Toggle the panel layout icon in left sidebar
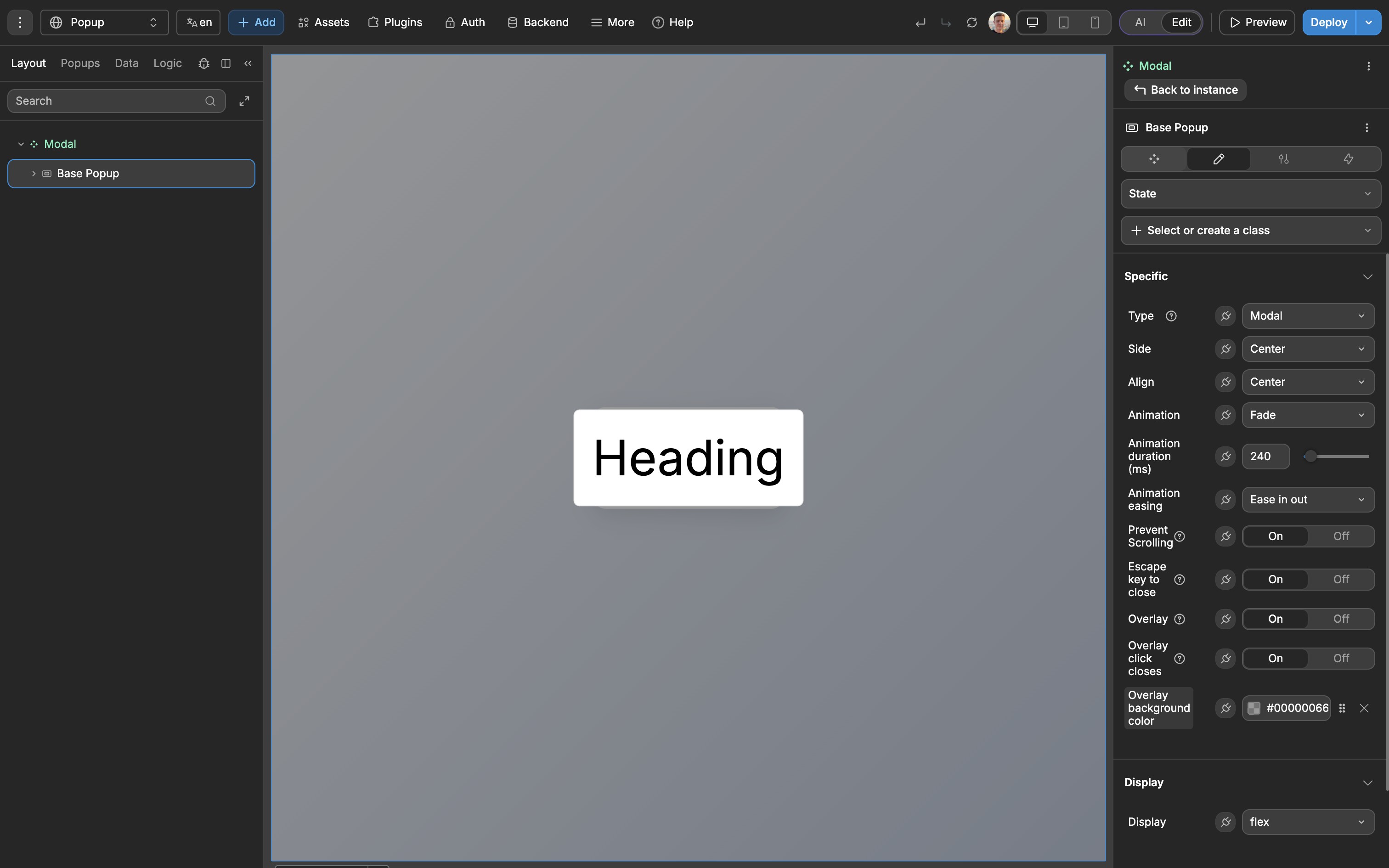Screen dimensions: 1389x868 coord(226,63)
